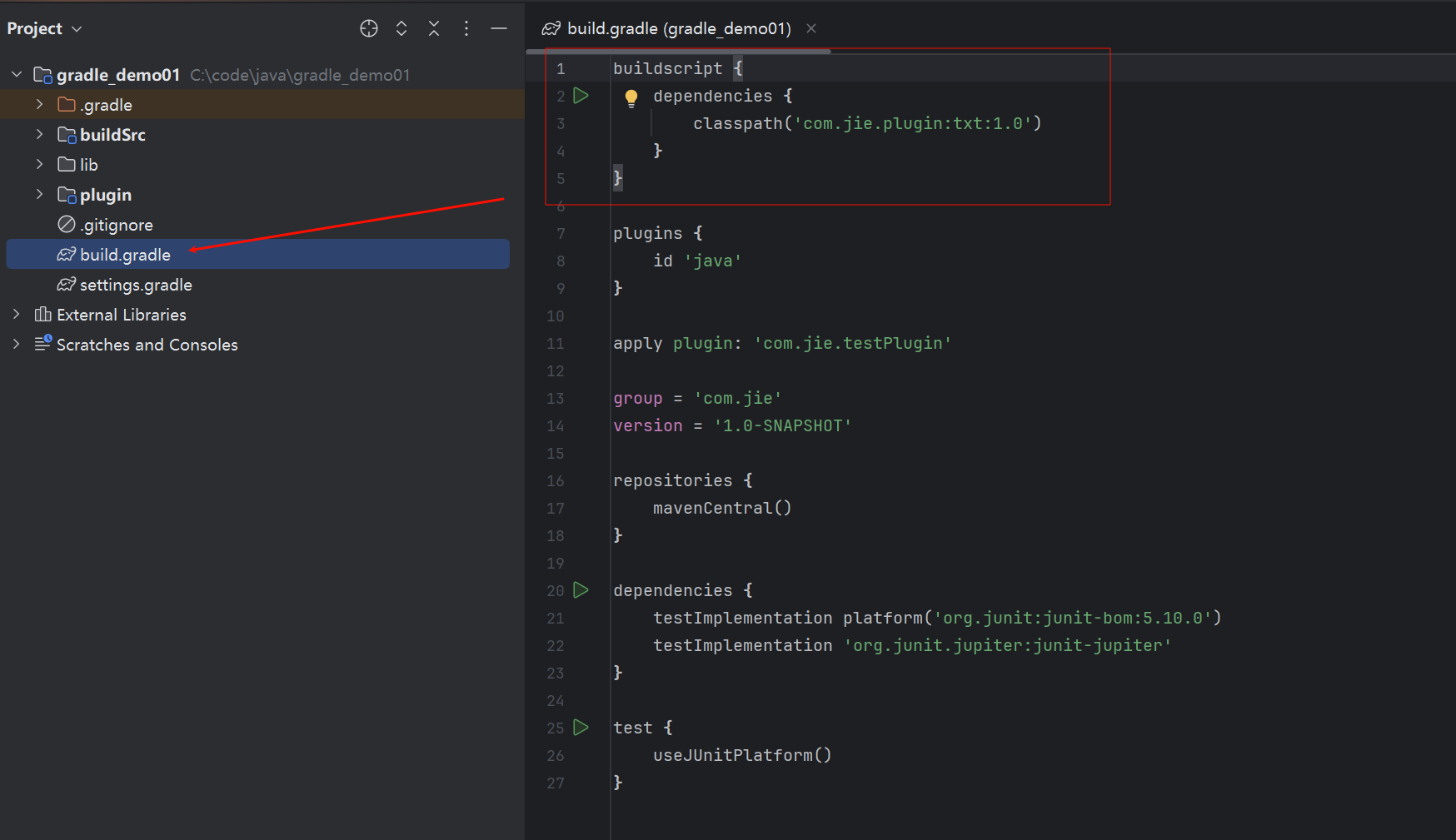Screen dimensions: 1456x840
Task: Select the buildSrc tree item
Action: (262, 134)
